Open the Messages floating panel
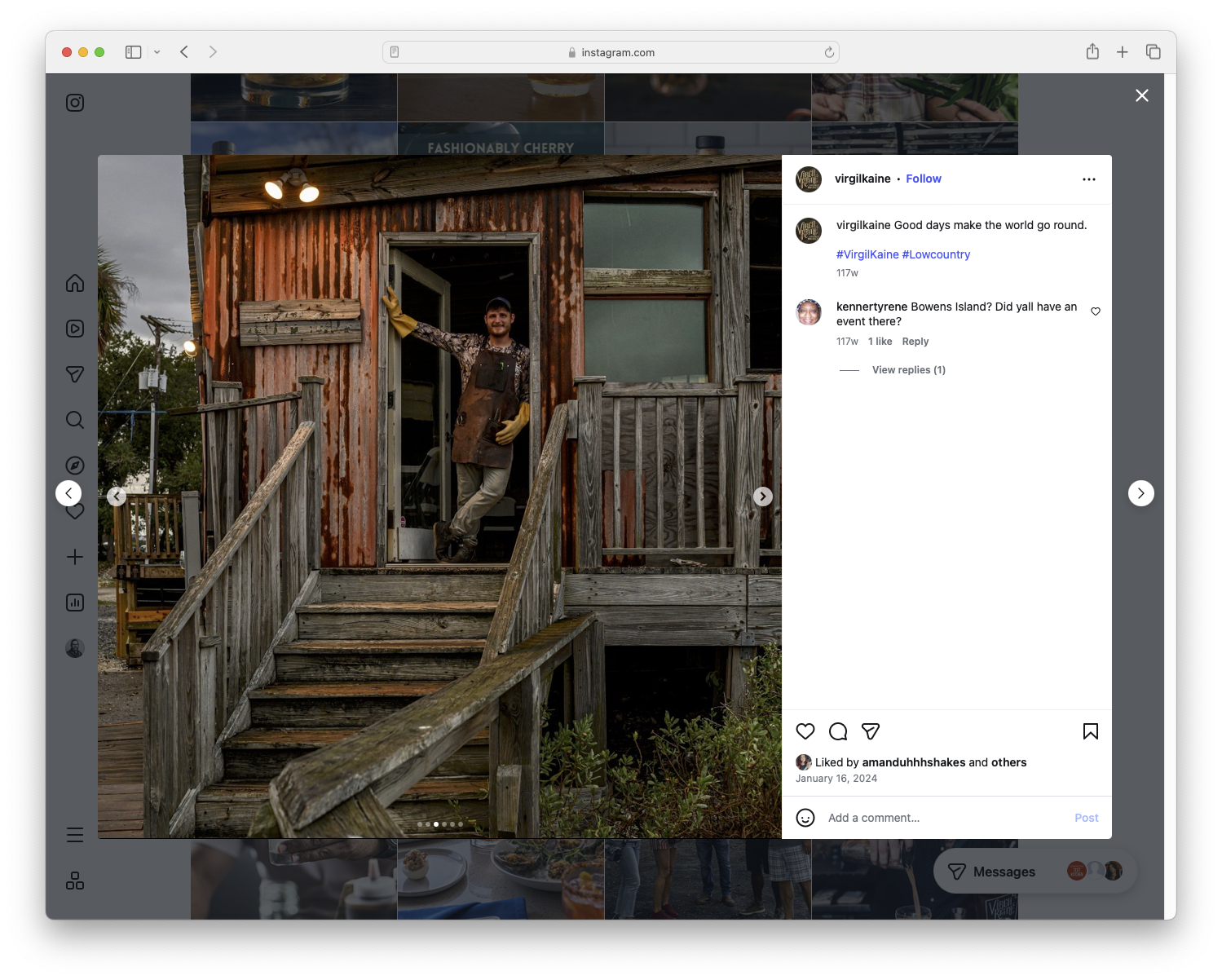The height and width of the screenshot is (980, 1222). click(x=1035, y=872)
